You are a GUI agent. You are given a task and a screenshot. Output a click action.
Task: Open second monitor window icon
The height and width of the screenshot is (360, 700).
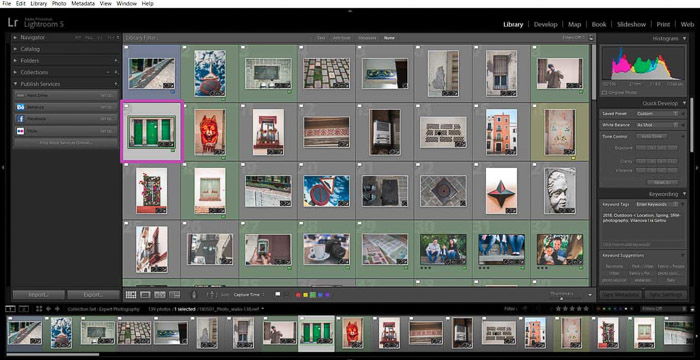tap(23, 309)
